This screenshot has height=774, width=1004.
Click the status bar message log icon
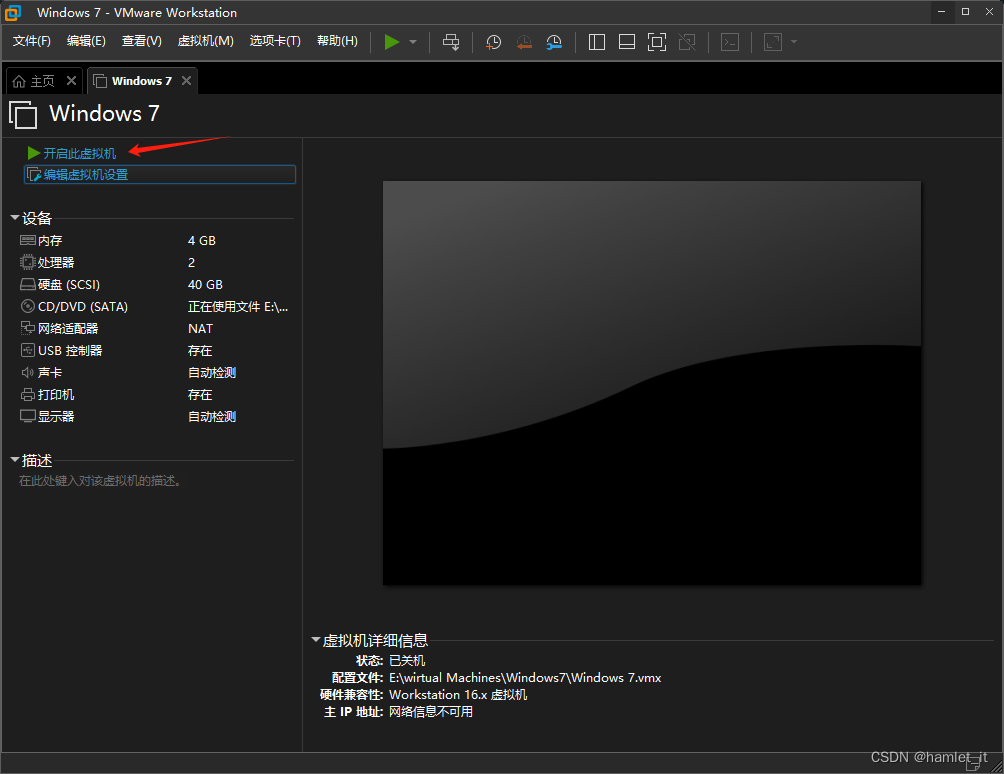pos(973,763)
